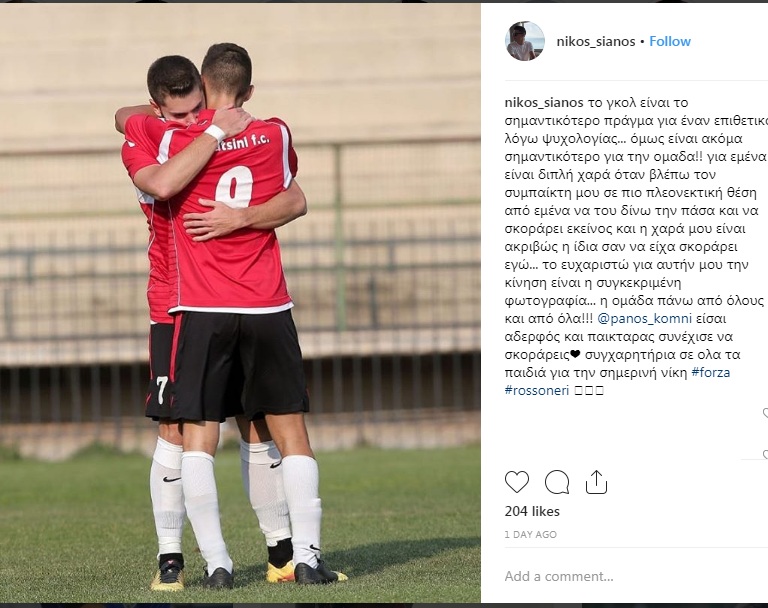Like the lower comment via cut-off heart
Image resolution: width=768 pixels, height=608 pixels.
[765, 455]
